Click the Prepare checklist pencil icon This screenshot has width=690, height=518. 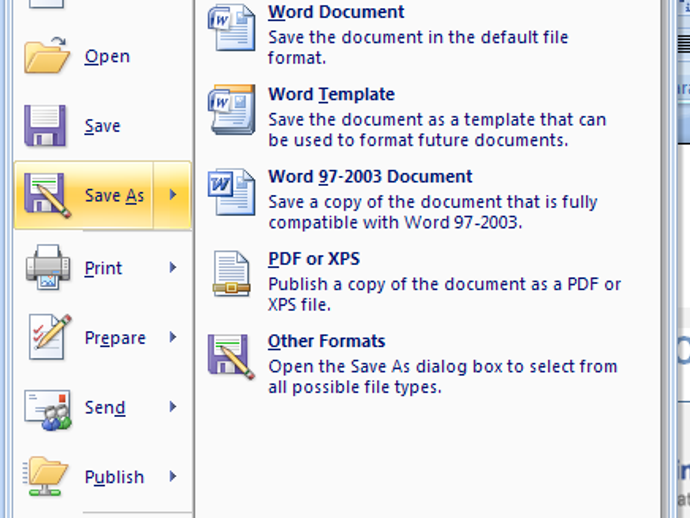click(x=49, y=337)
